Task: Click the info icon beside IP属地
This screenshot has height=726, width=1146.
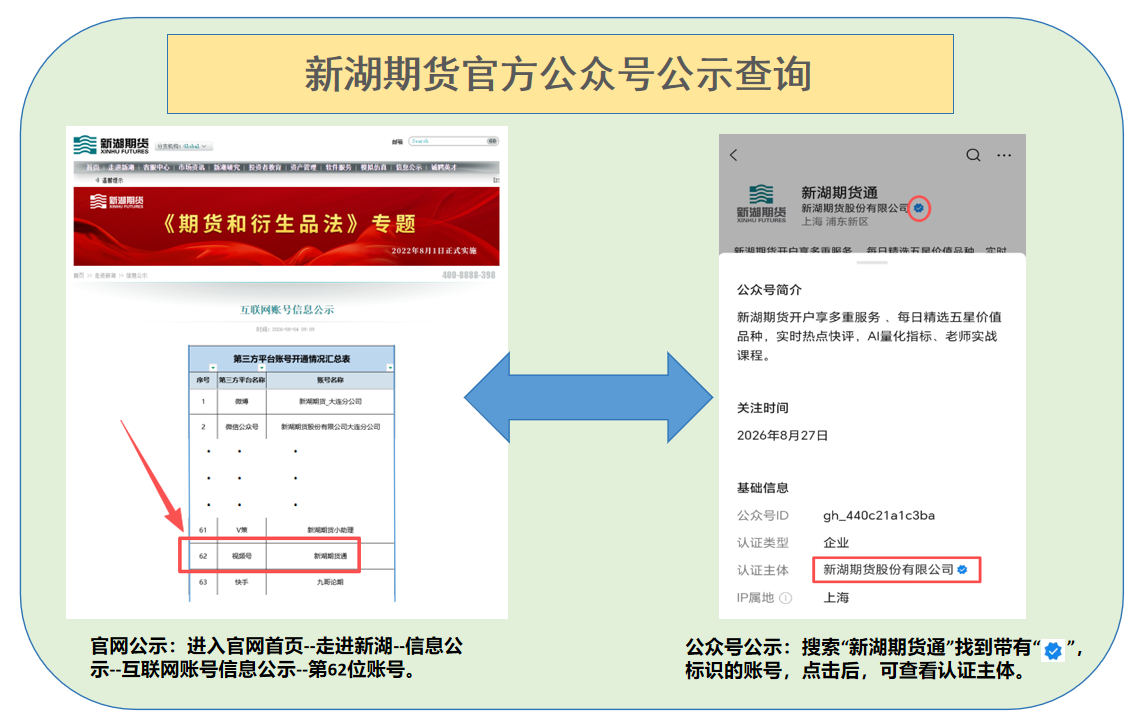Action: 786,598
